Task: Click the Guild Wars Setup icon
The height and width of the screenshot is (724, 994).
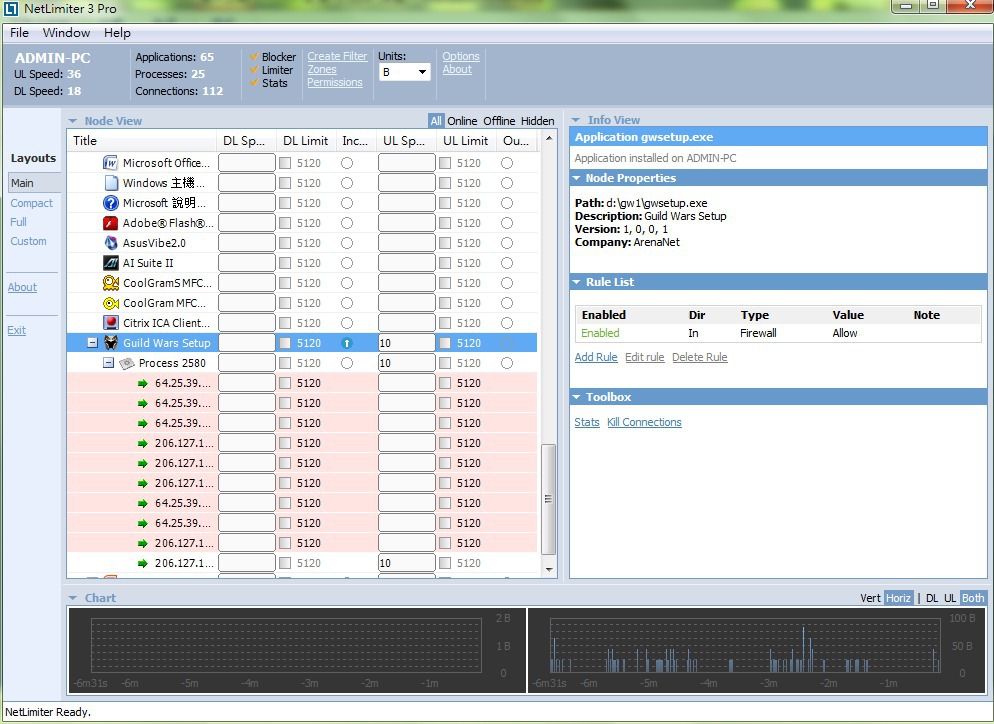Action: point(110,343)
